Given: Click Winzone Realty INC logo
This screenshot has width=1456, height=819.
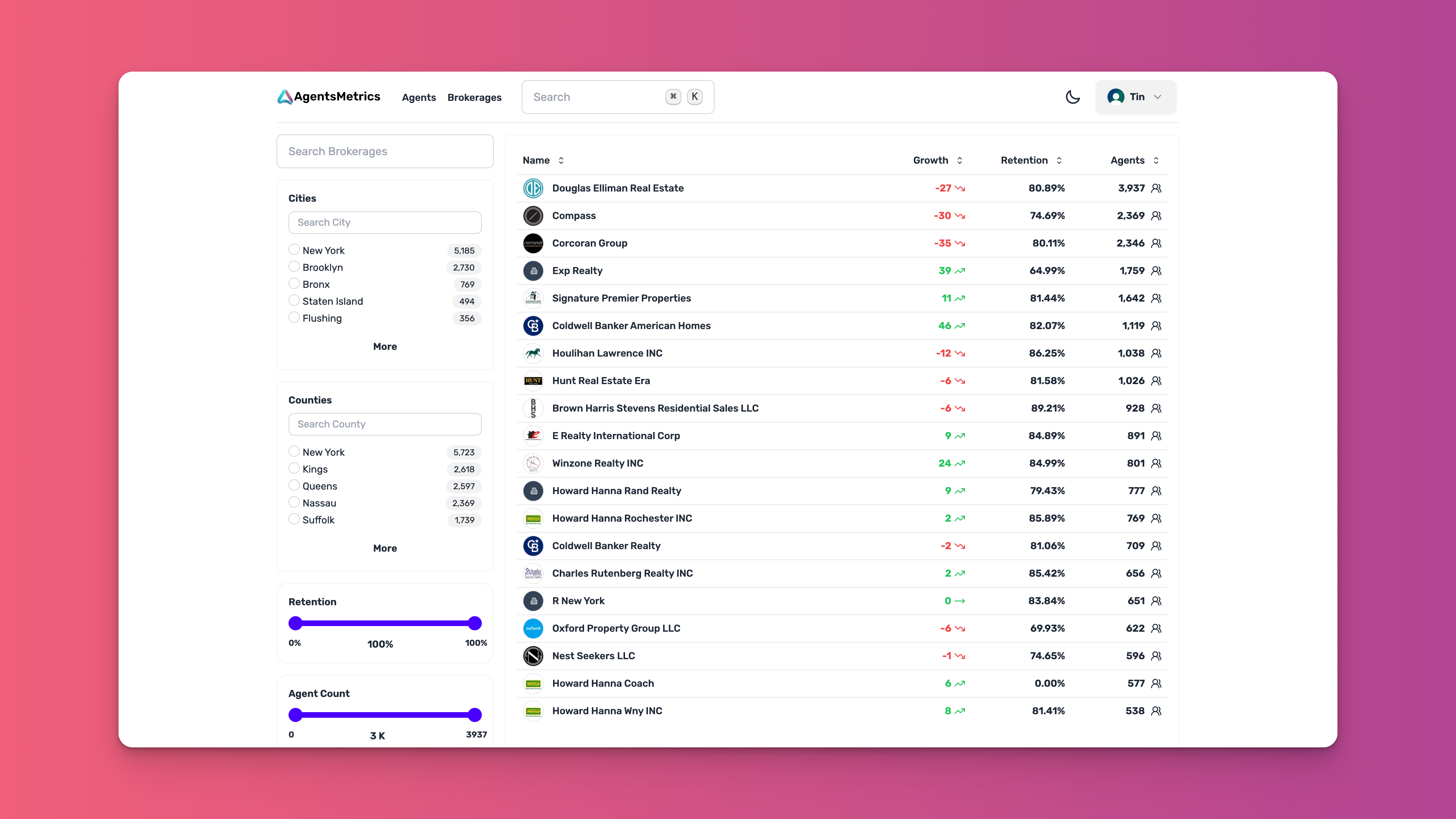Looking at the screenshot, I should click(x=533, y=463).
